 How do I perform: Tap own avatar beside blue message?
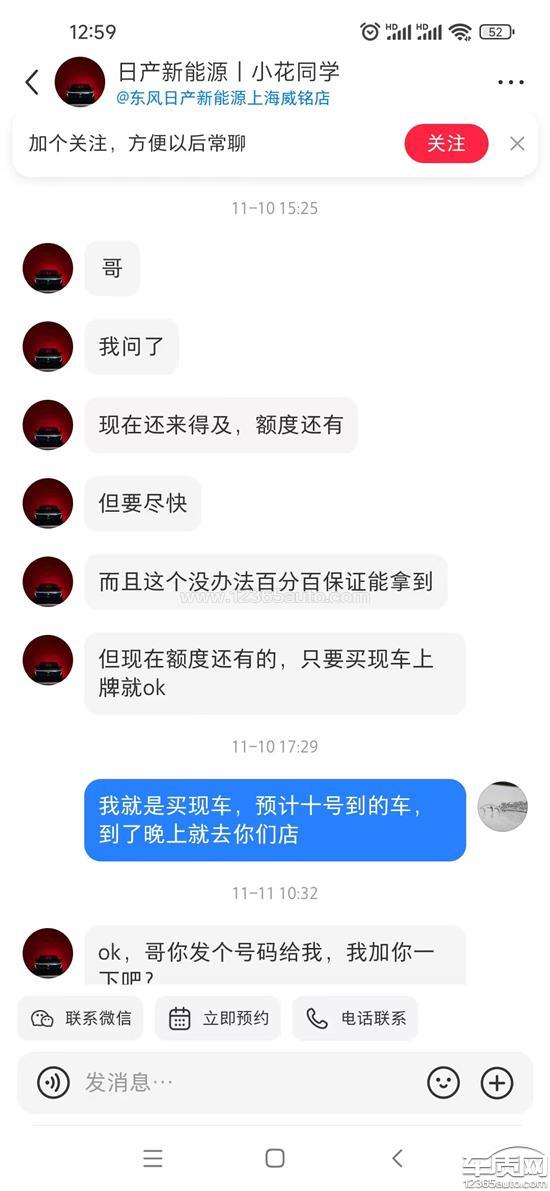pyautogui.click(x=502, y=807)
